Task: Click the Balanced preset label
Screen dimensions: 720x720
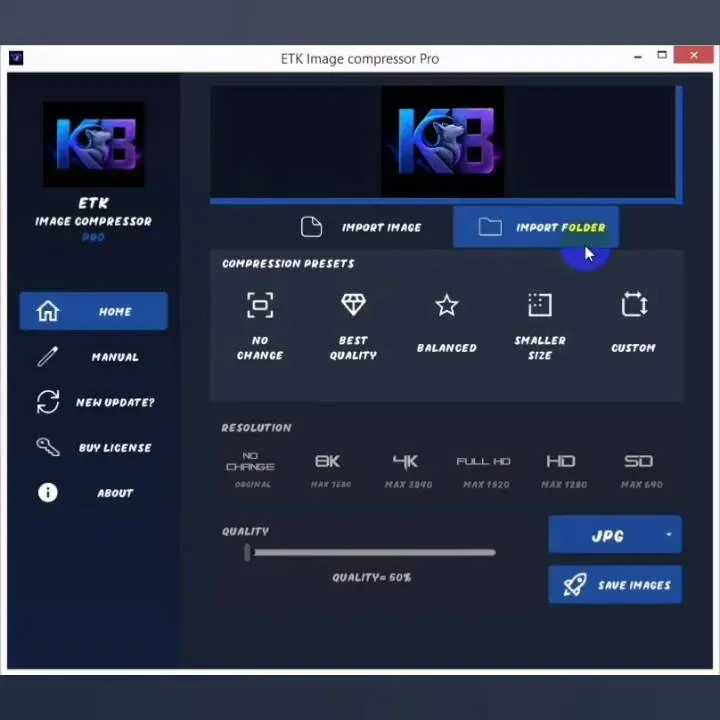Action: (446, 348)
